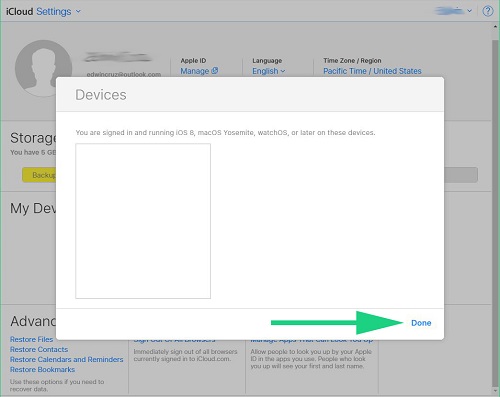Click Done in the Devices dialog
The height and width of the screenshot is (397, 500).
[x=421, y=323]
